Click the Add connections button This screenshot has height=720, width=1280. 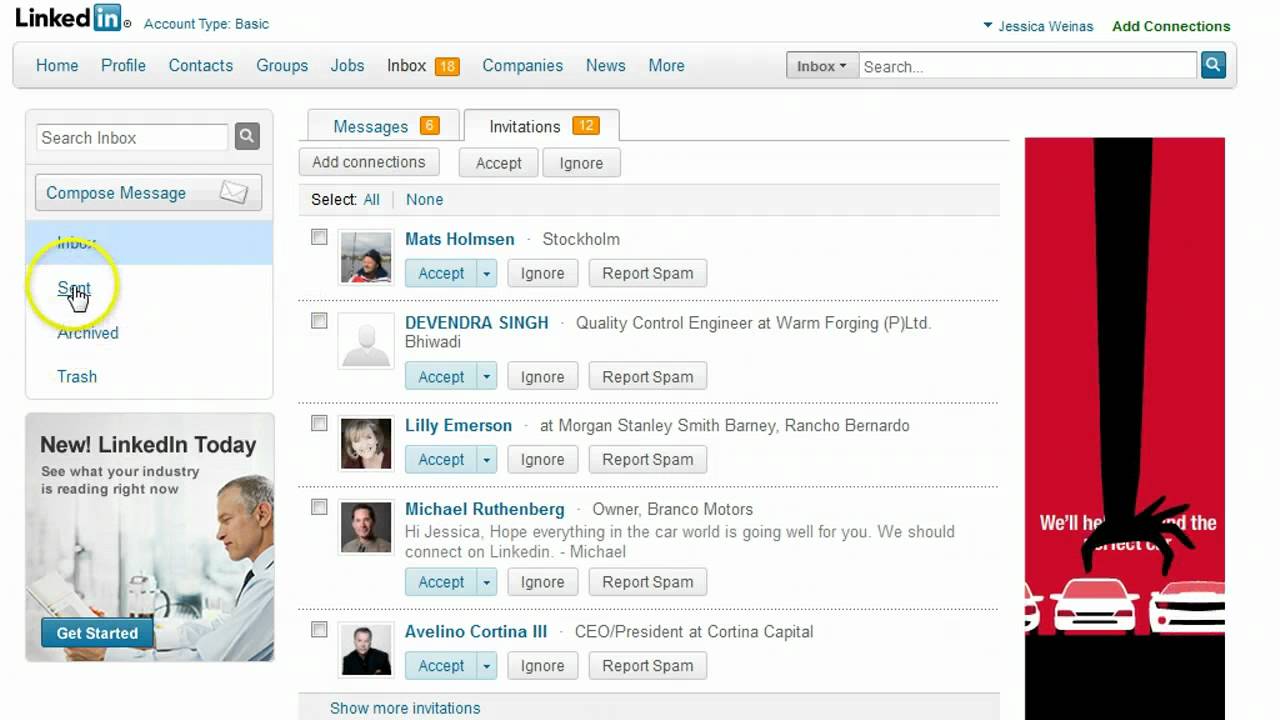click(x=368, y=162)
